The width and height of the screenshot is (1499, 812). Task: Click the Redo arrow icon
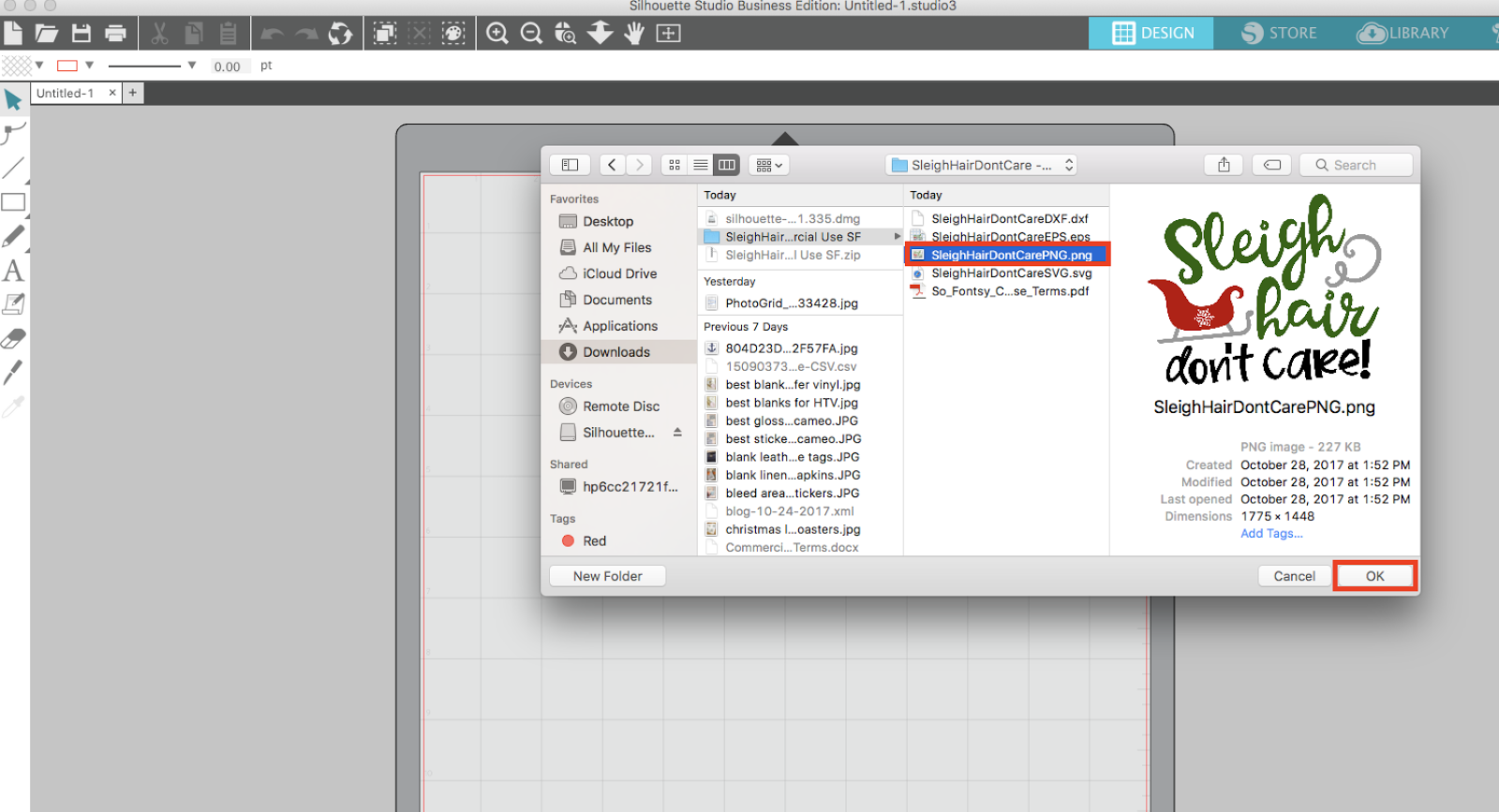coord(306,35)
